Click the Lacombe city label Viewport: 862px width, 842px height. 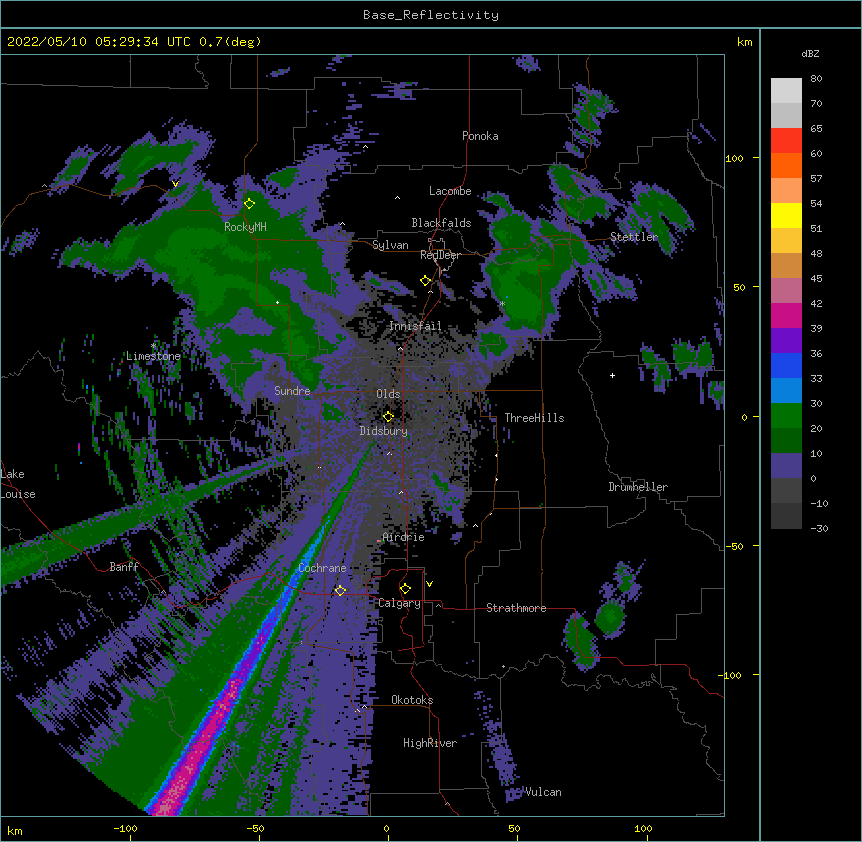pos(450,191)
